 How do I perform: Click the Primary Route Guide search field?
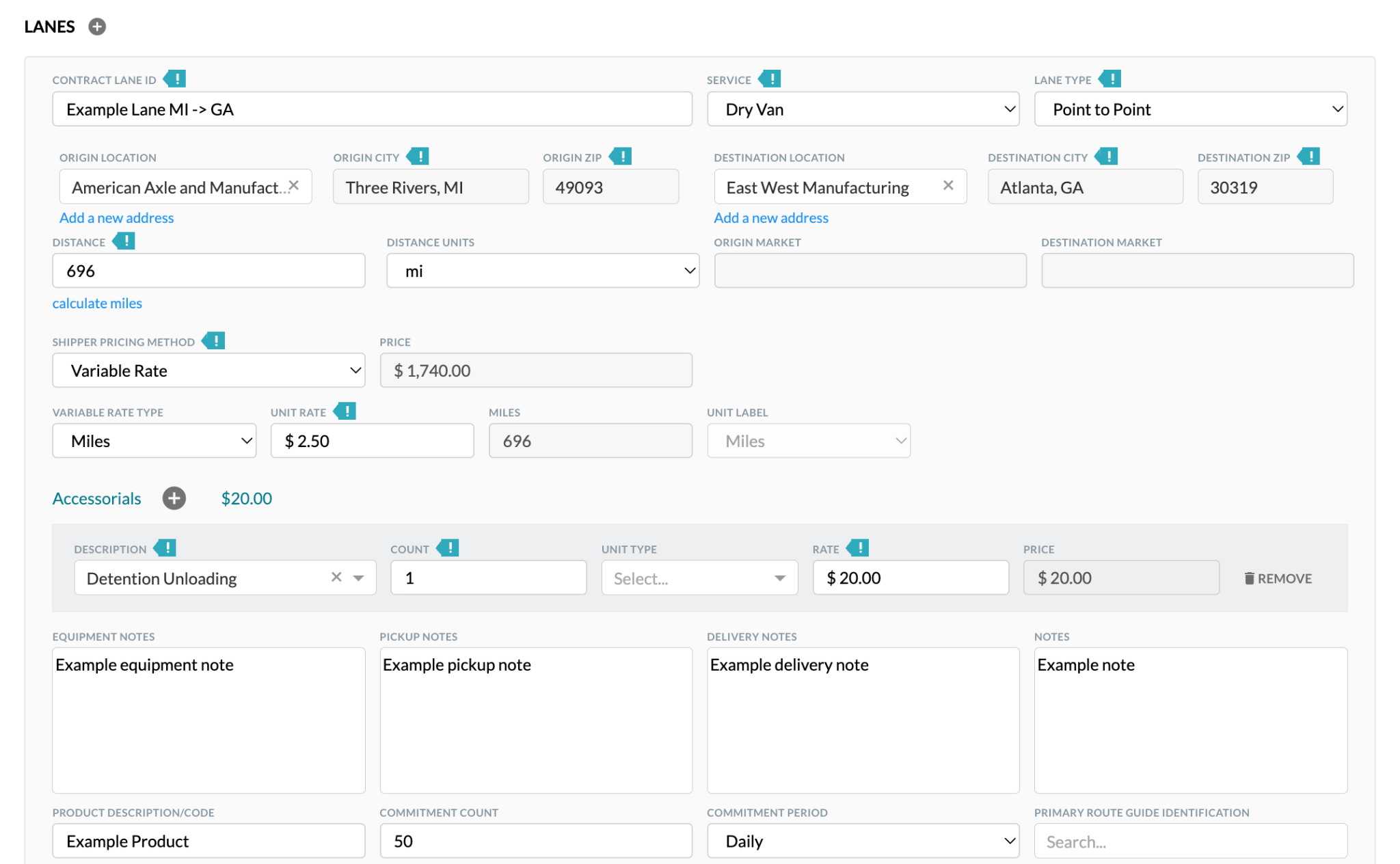coord(1190,841)
